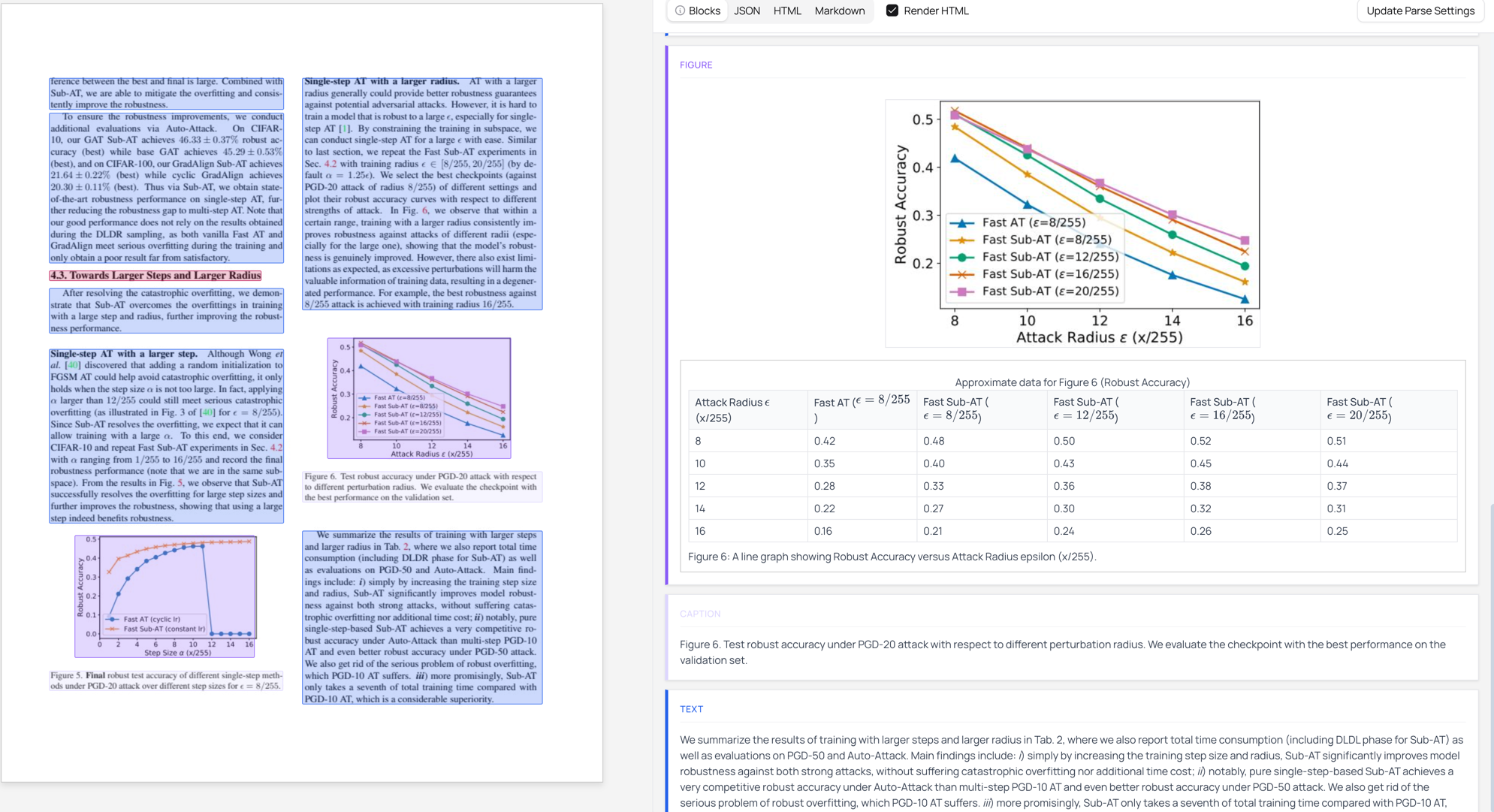Click table cell value 0.43
The height and width of the screenshot is (812, 1494).
1064,463
